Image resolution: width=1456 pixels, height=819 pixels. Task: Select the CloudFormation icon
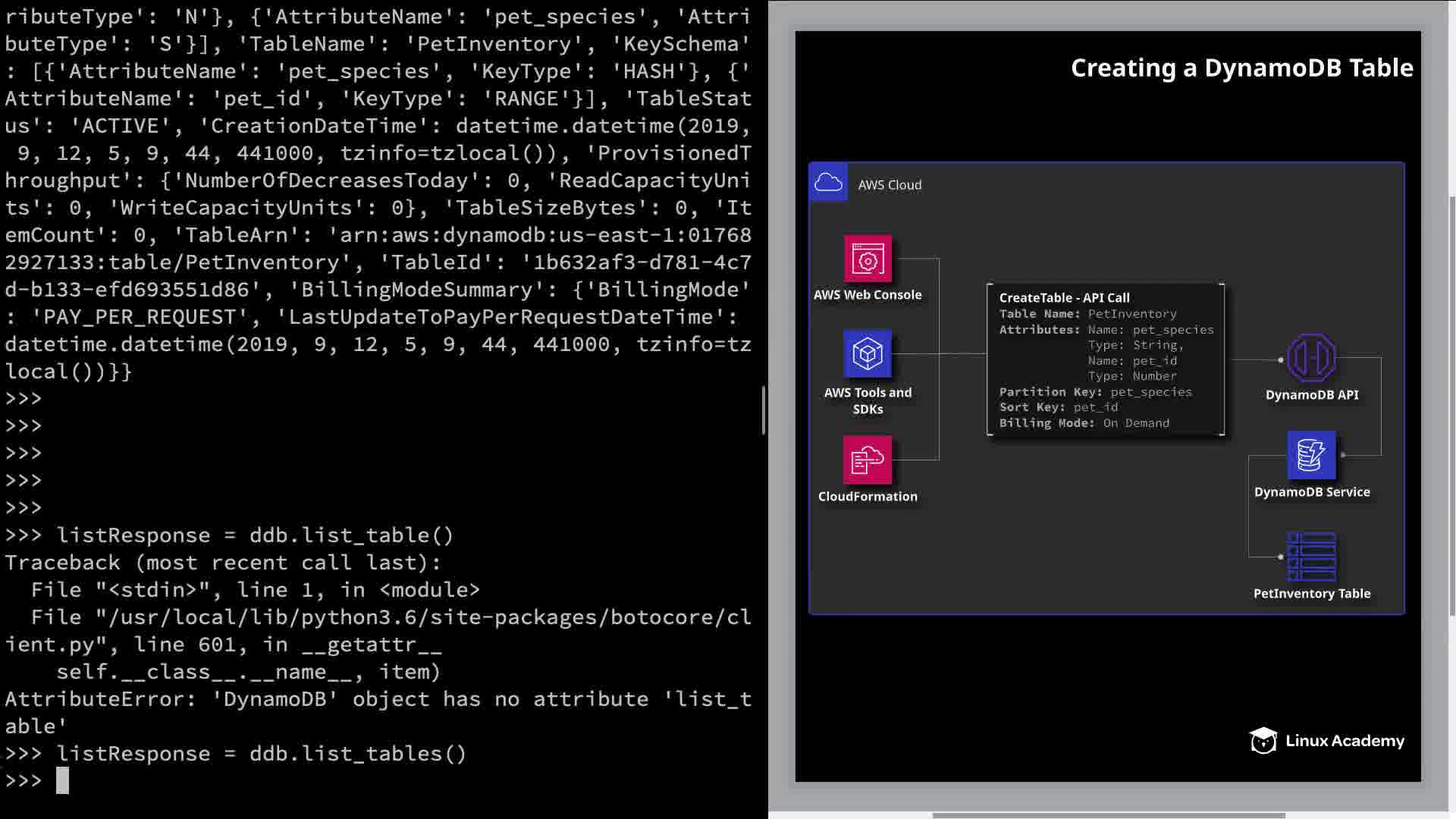coord(868,460)
